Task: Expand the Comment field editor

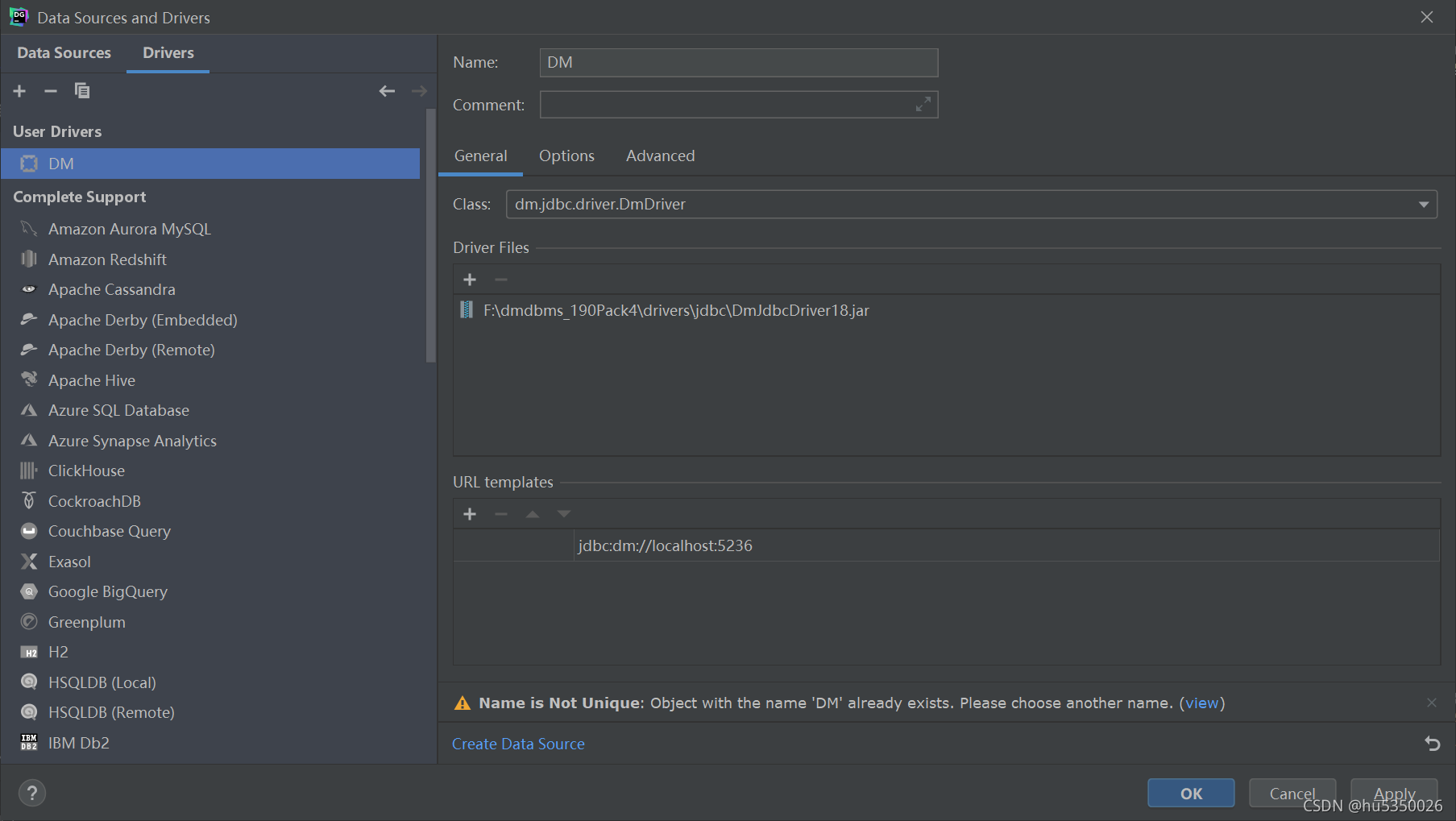Action: [923, 104]
